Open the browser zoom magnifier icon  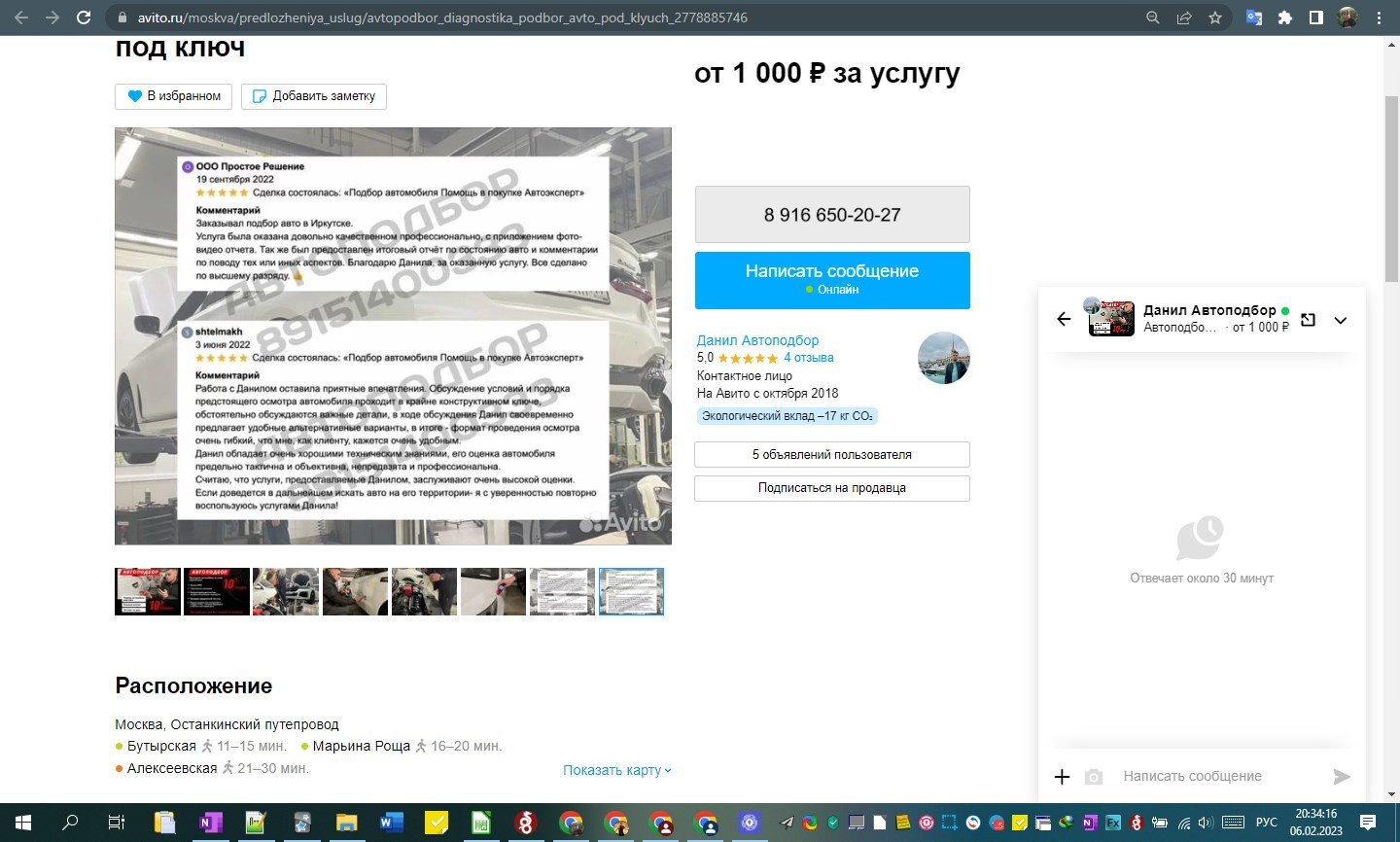click(1153, 18)
